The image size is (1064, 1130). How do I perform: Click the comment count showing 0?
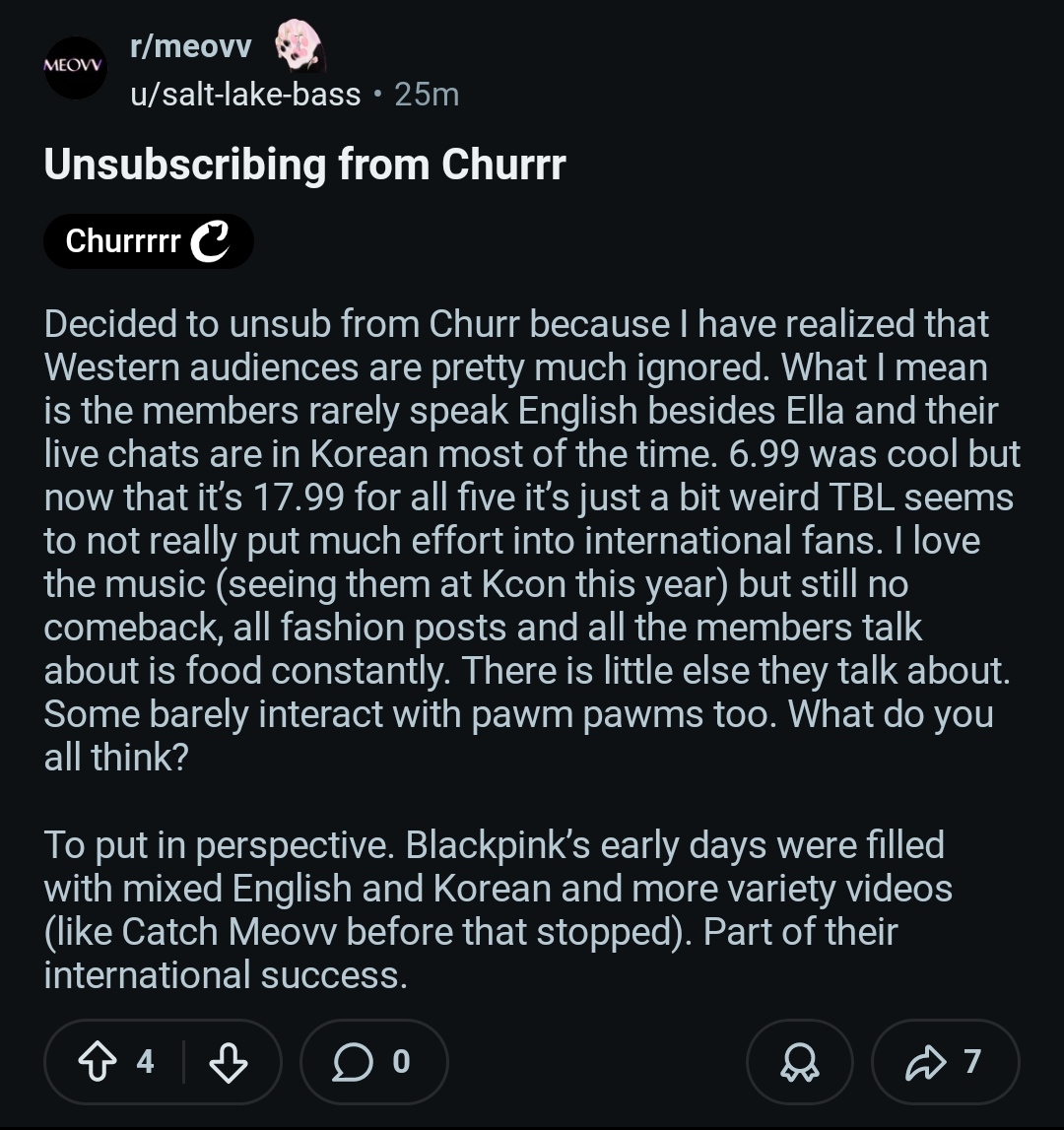[400, 1062]
